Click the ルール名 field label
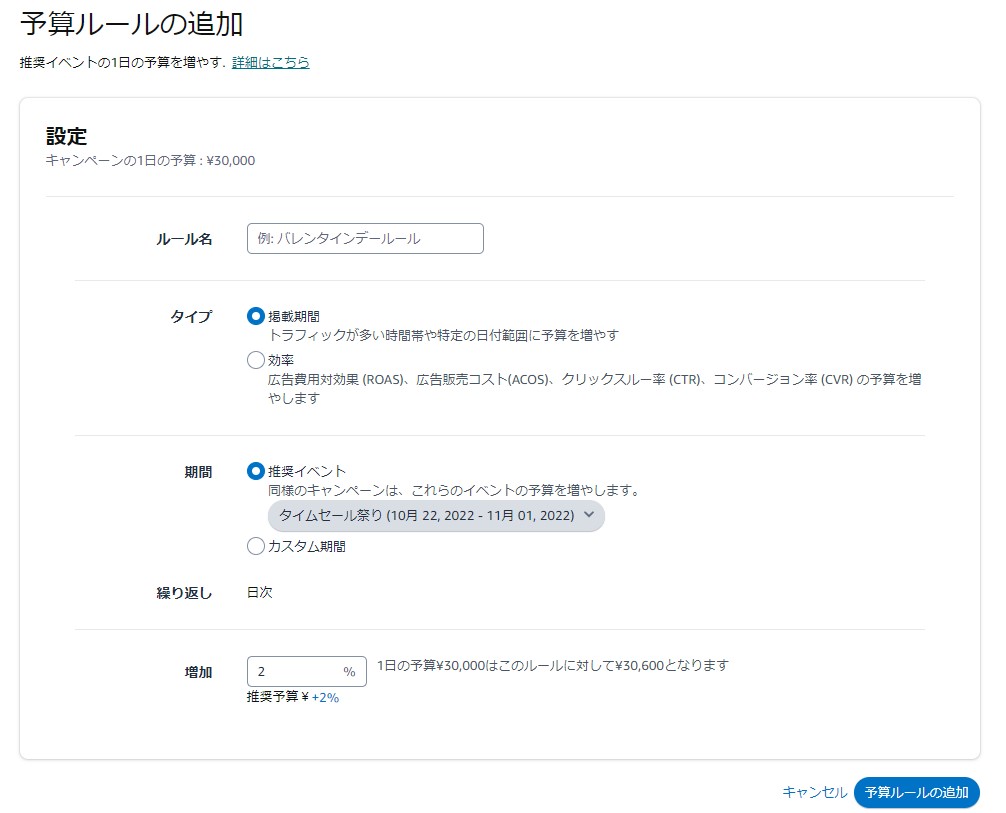The width and height of the screenshot is (1006, 813). [x=184, y=240]
